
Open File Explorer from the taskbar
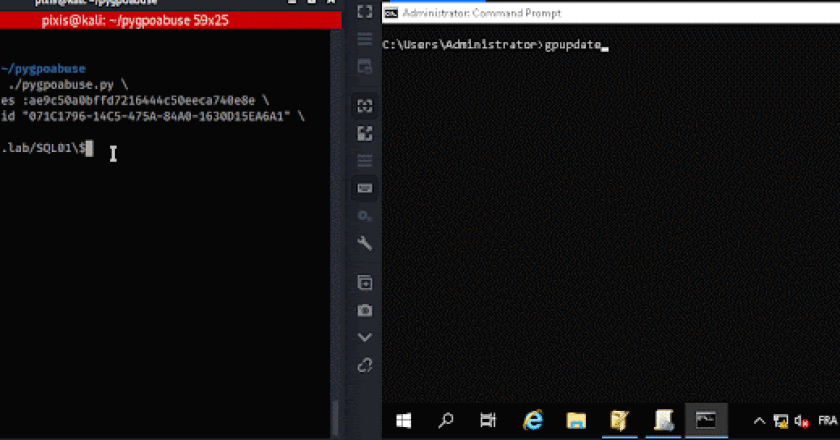click(576, 420)
